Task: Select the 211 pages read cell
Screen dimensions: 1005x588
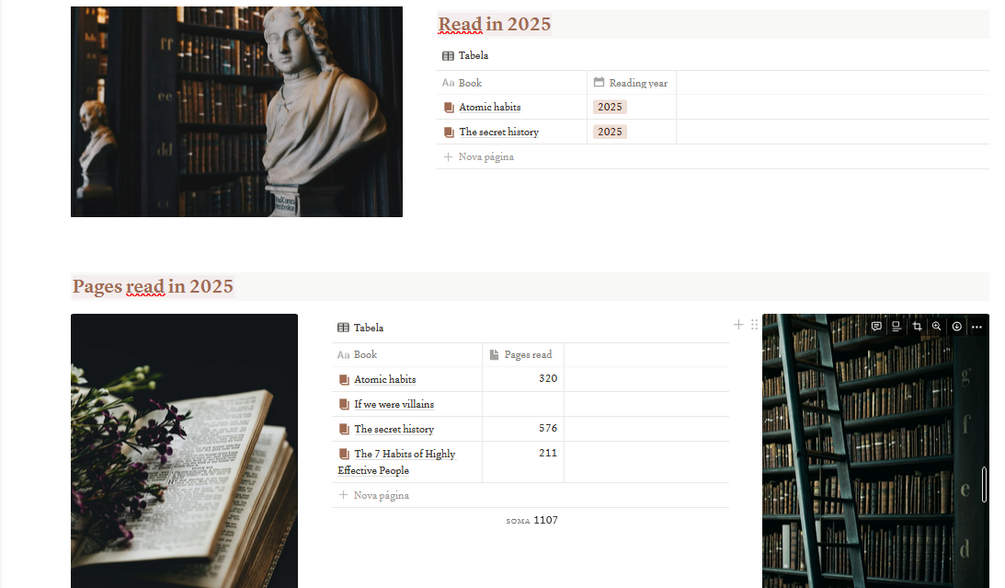Action: pyautogui.click(x=523, y=462)
